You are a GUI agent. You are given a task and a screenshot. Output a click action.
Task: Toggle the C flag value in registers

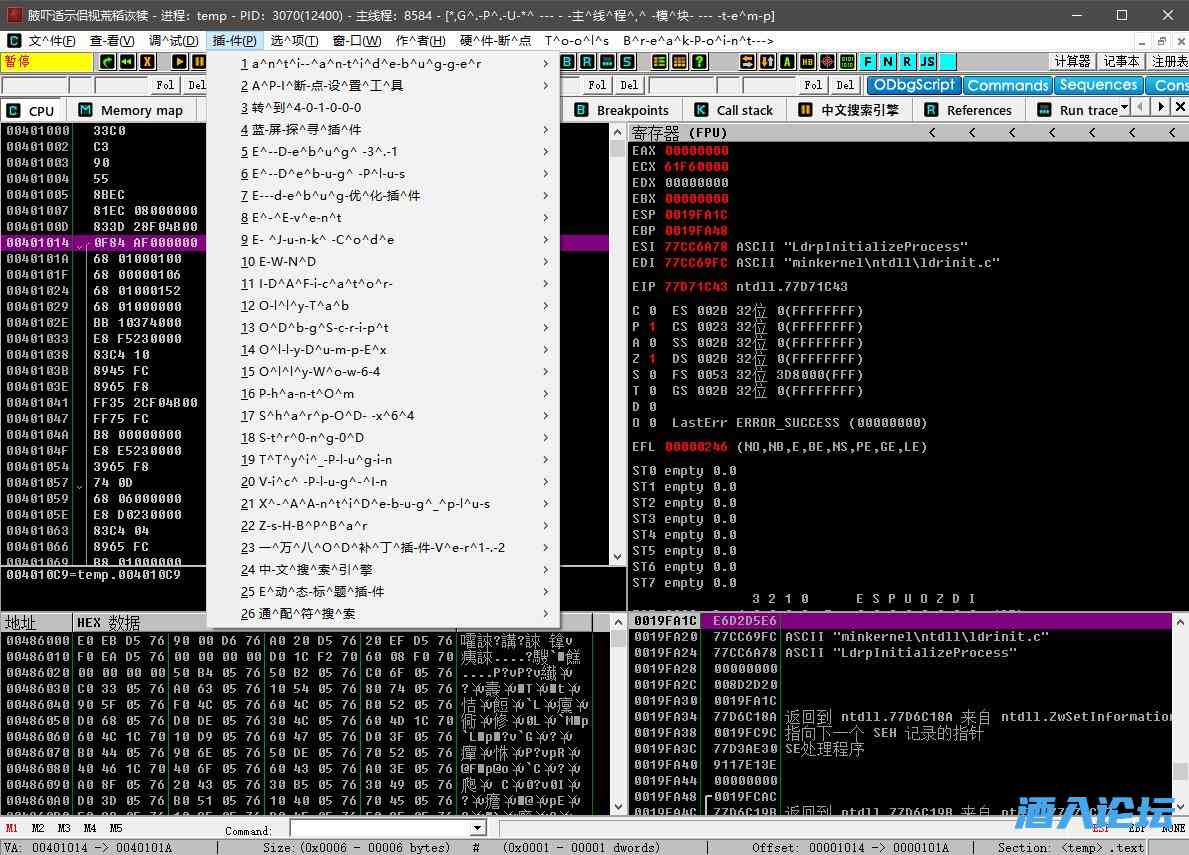(x=652, y=311)
